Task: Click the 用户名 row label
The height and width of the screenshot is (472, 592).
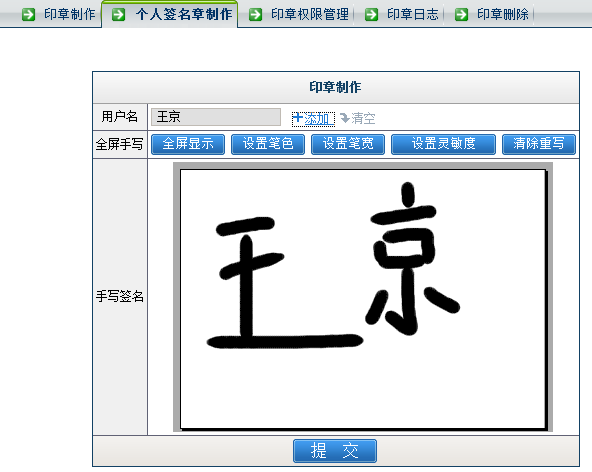Action: (120, 116)
